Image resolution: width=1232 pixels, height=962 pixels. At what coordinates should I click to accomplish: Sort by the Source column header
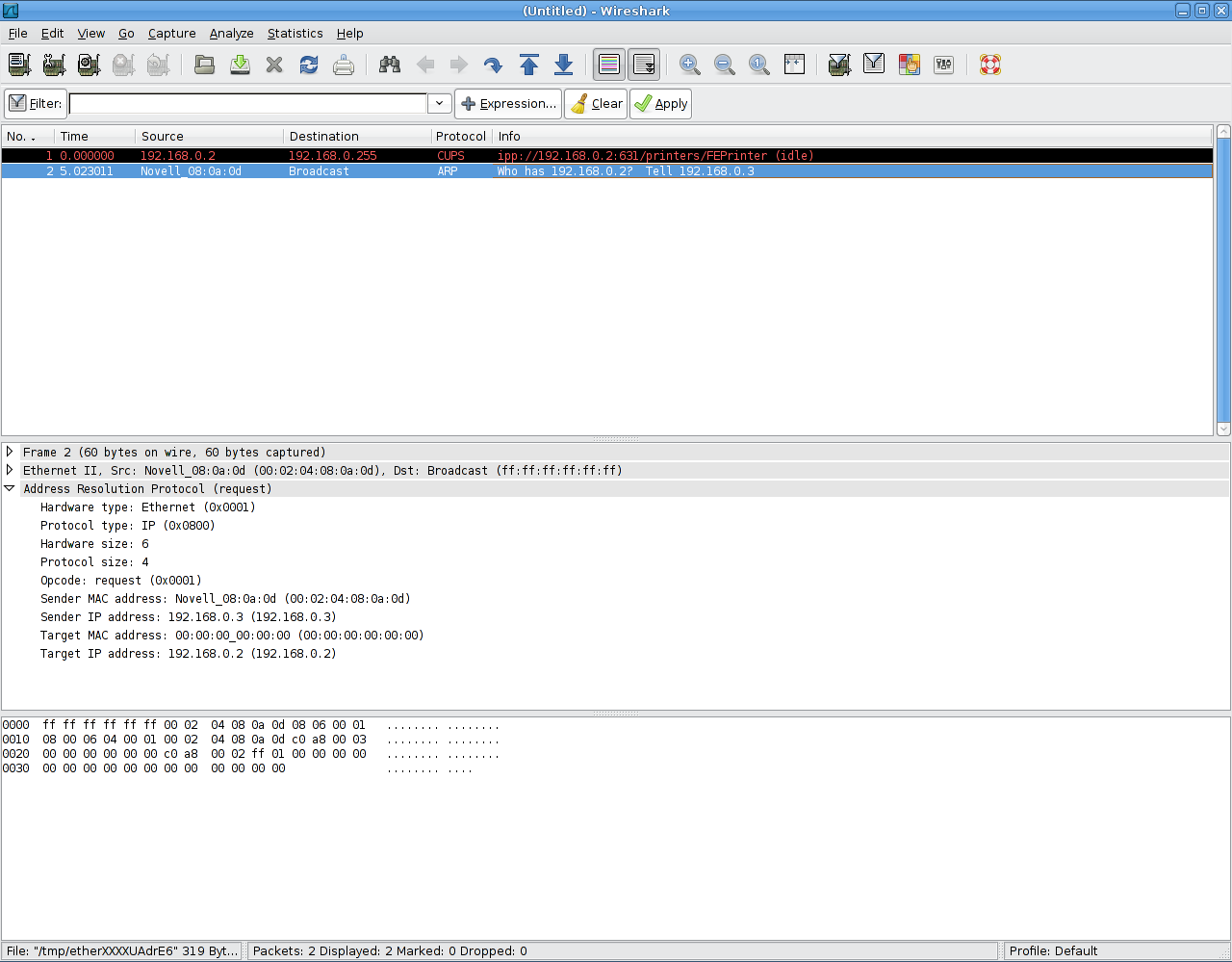tap(209, 136)
